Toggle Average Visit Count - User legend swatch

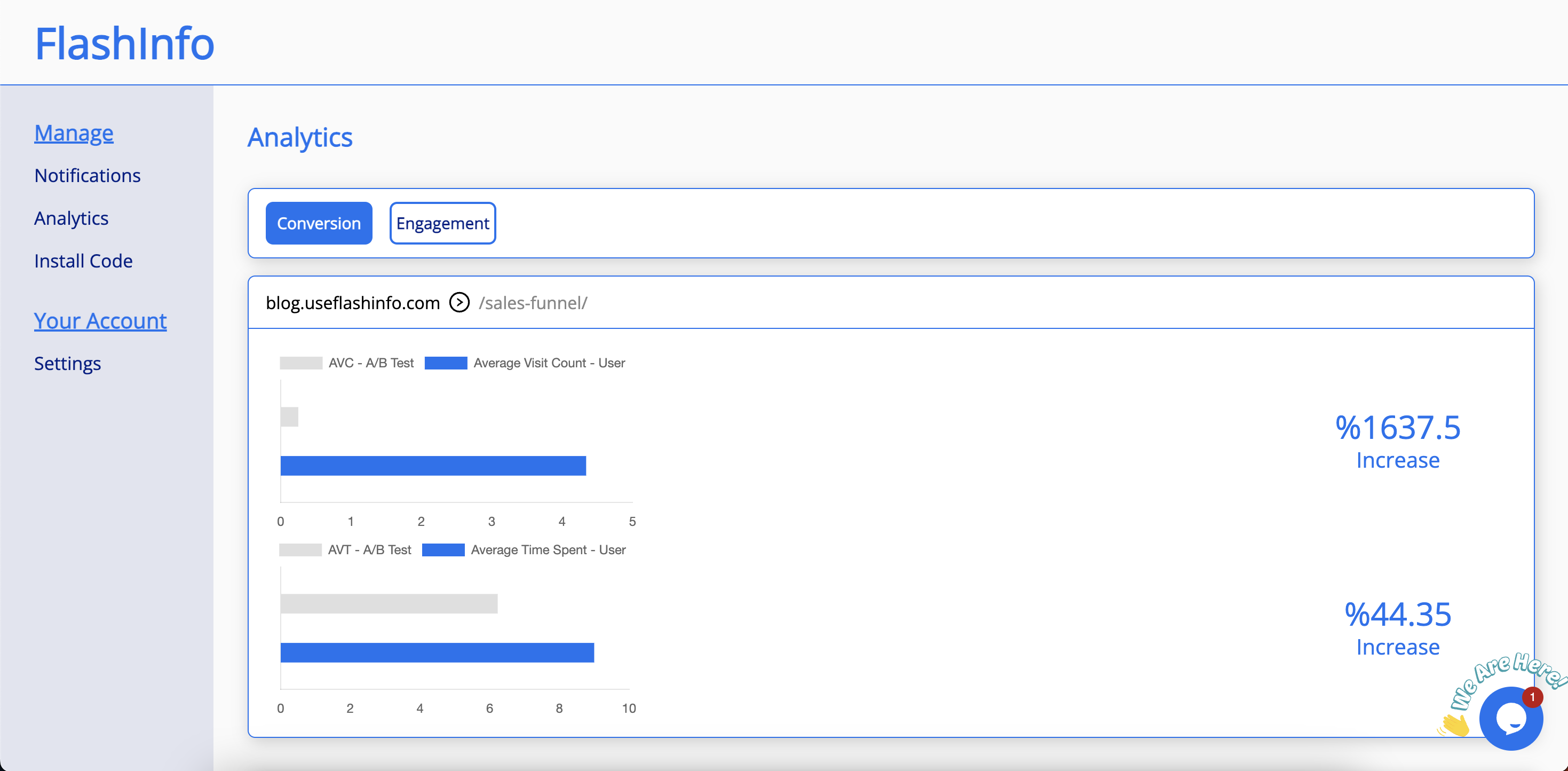pos(446,363)
